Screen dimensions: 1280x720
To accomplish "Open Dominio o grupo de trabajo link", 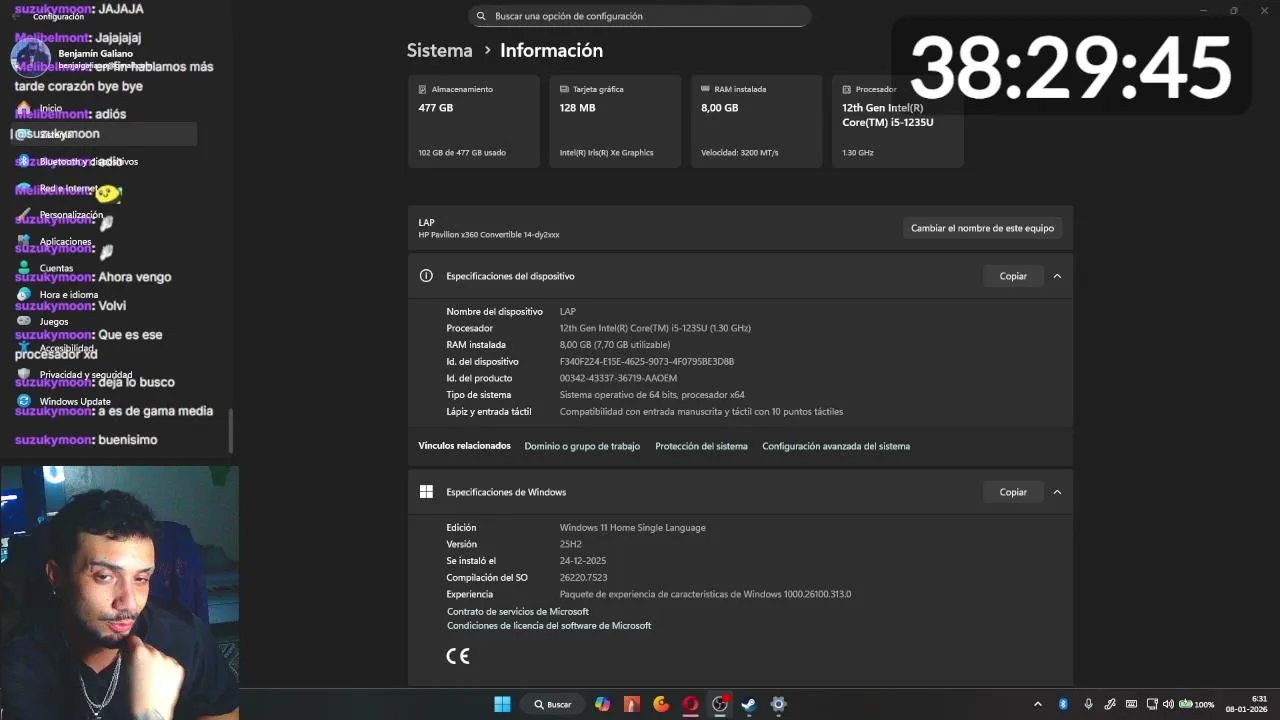I will pos(582,446).
